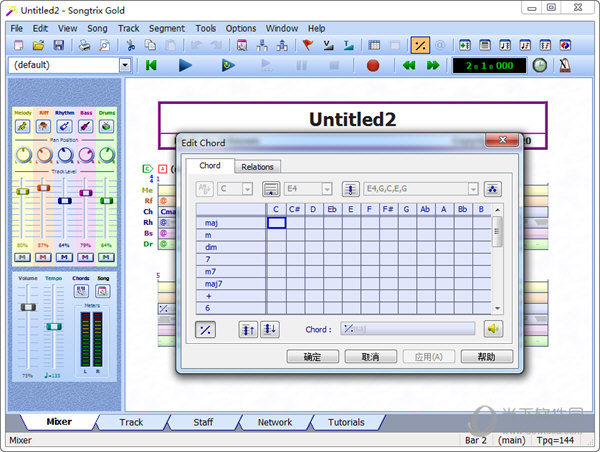This screenshot has width=600, height=452.
Task: Start playback with the blue Play button
Action: [185, 65]
